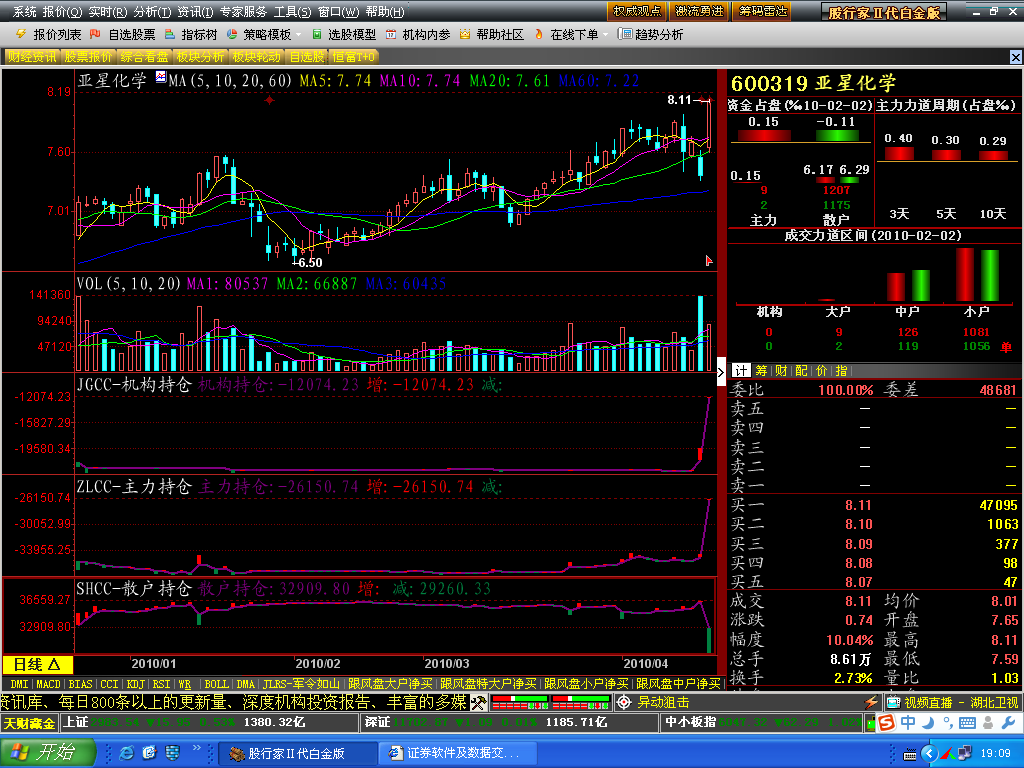This screenshot has width=1024, height=768.
Task: Select the 计 tab in quote panel
Action: (x=740, y=371)
